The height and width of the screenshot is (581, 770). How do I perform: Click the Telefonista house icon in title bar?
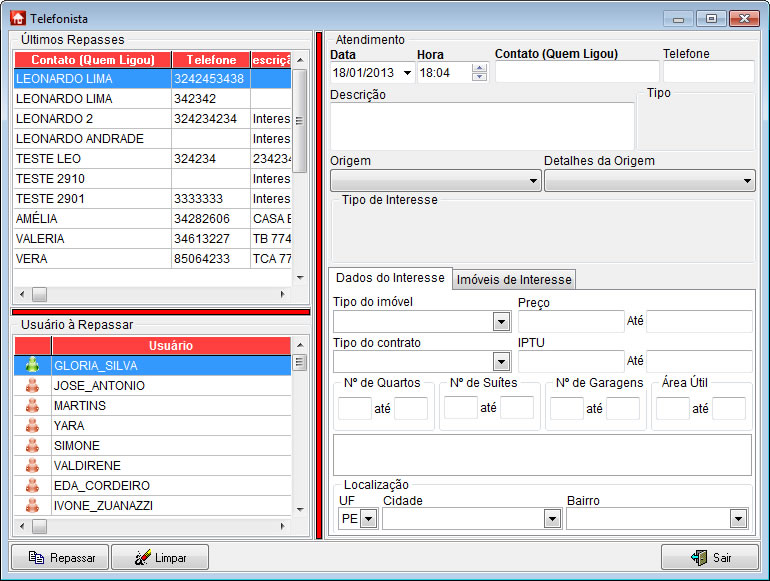pos(17,18)
